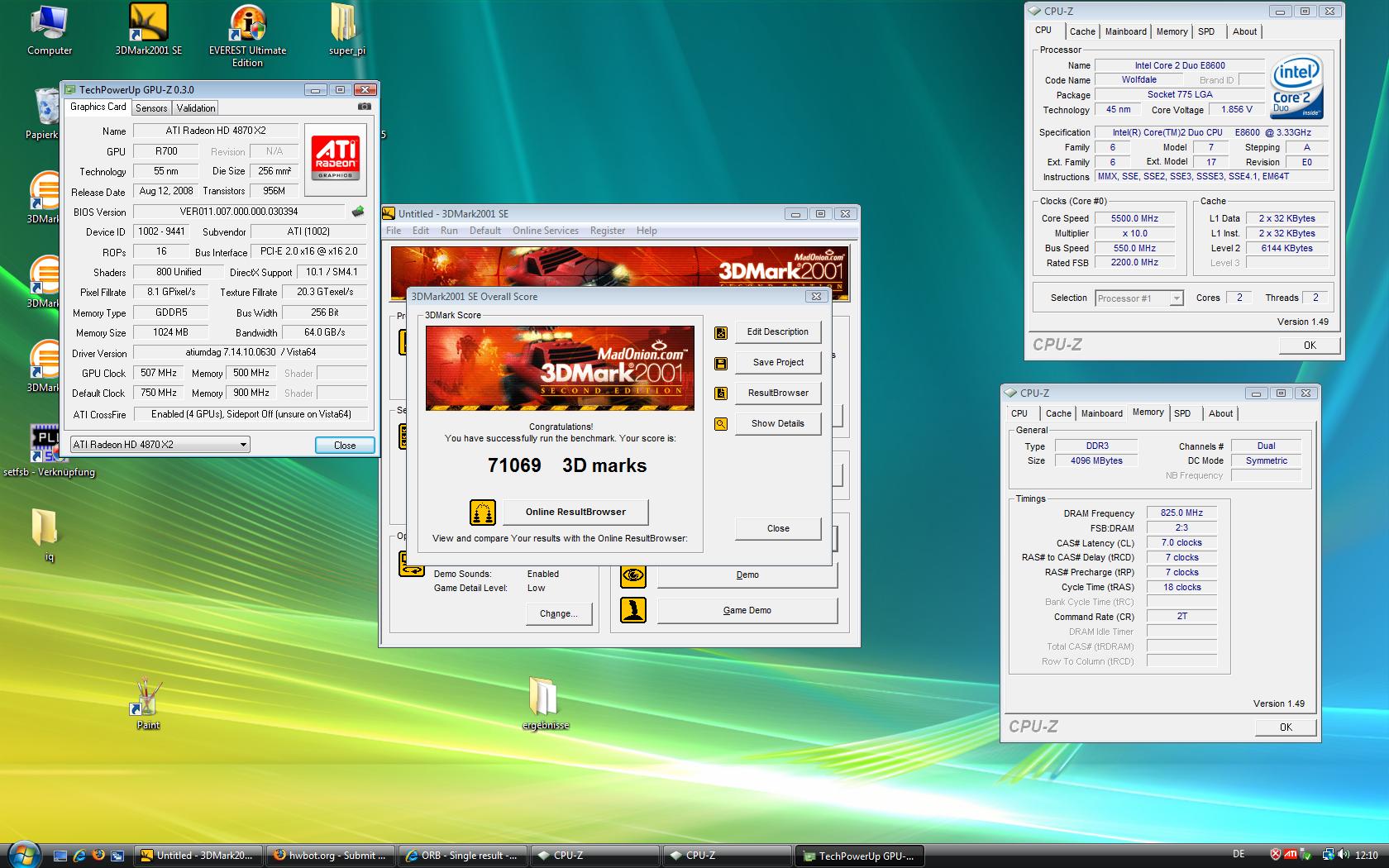This screenshot has width=1389, height=868.
Task: Open the Cache tab in the lower CPU-Z window
Action: pyautogui.click(x=1058, y=413)
